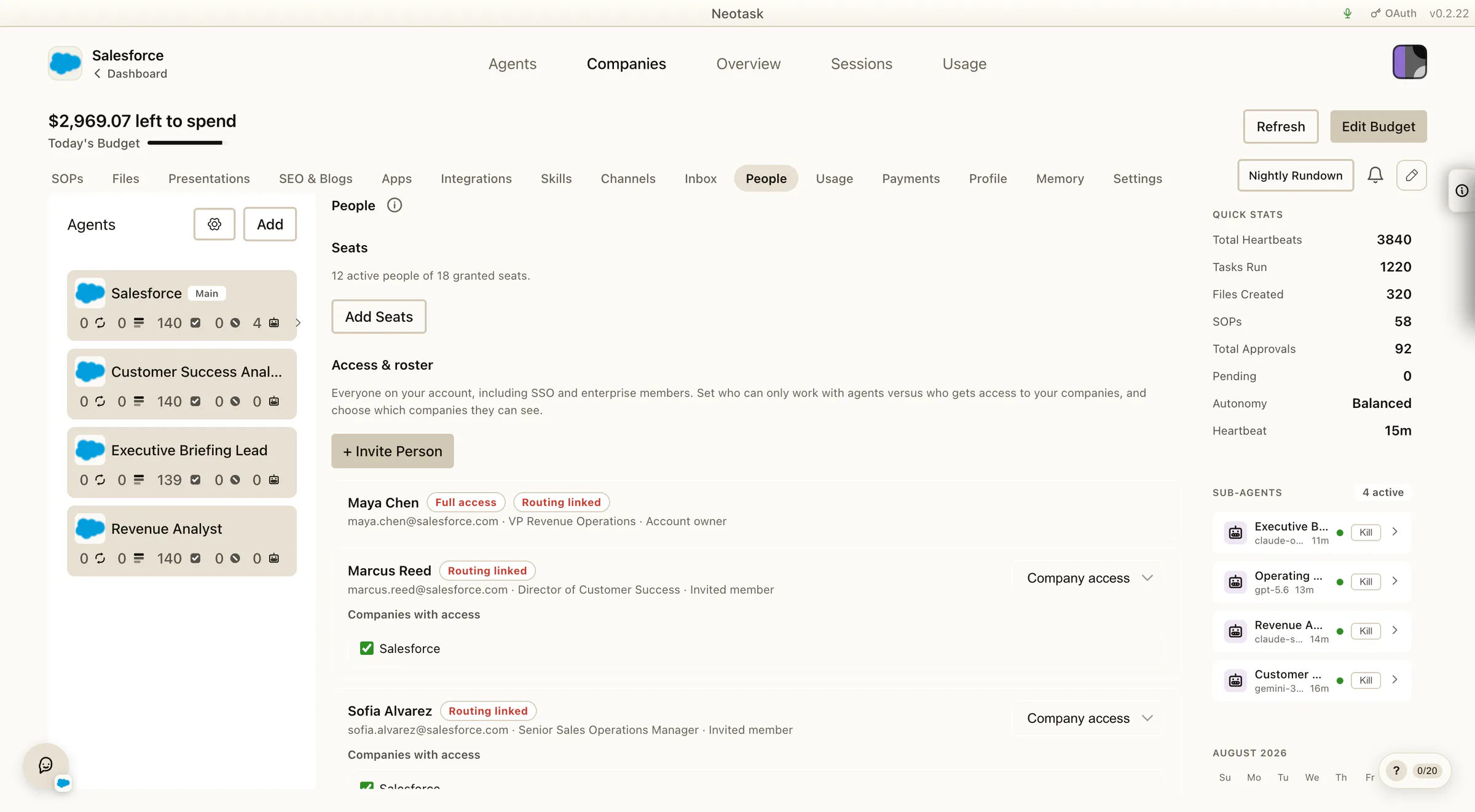
Task: Select Sessions in top navigation
Action: pyautogui.click(x=861, y=64)
